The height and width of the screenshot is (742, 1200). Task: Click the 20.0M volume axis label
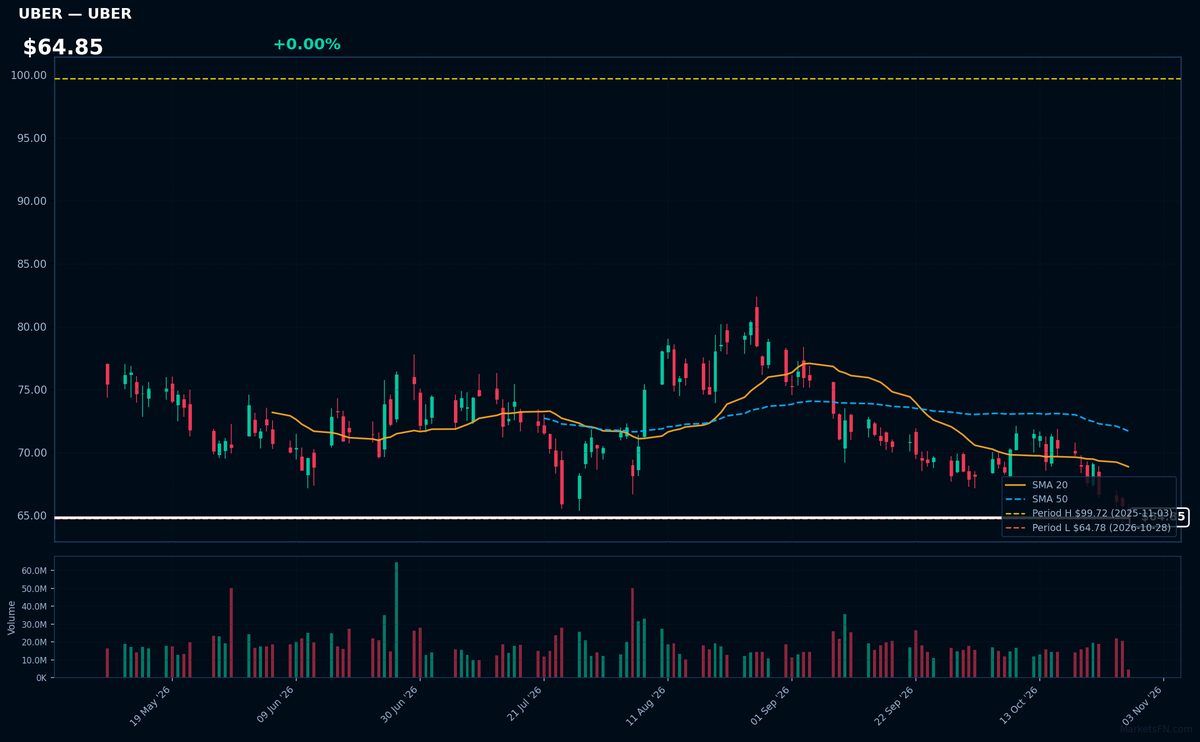click(34, 642)
